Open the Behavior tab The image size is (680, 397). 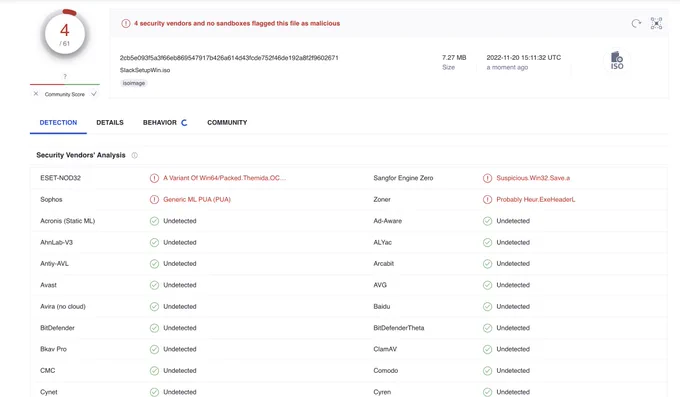coord(160,123)
